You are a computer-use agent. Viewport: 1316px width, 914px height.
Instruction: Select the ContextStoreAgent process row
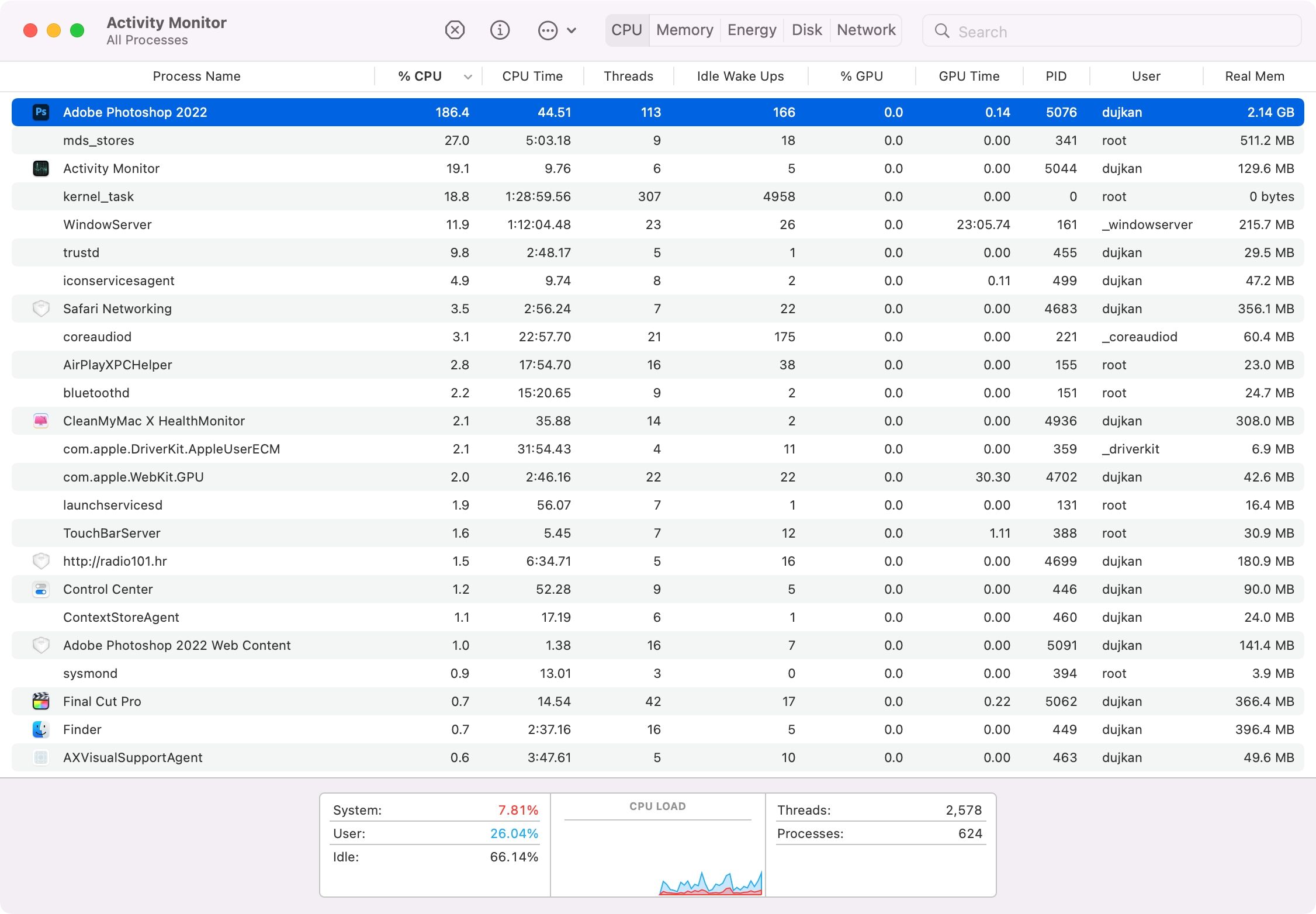[x=658, y=617]
